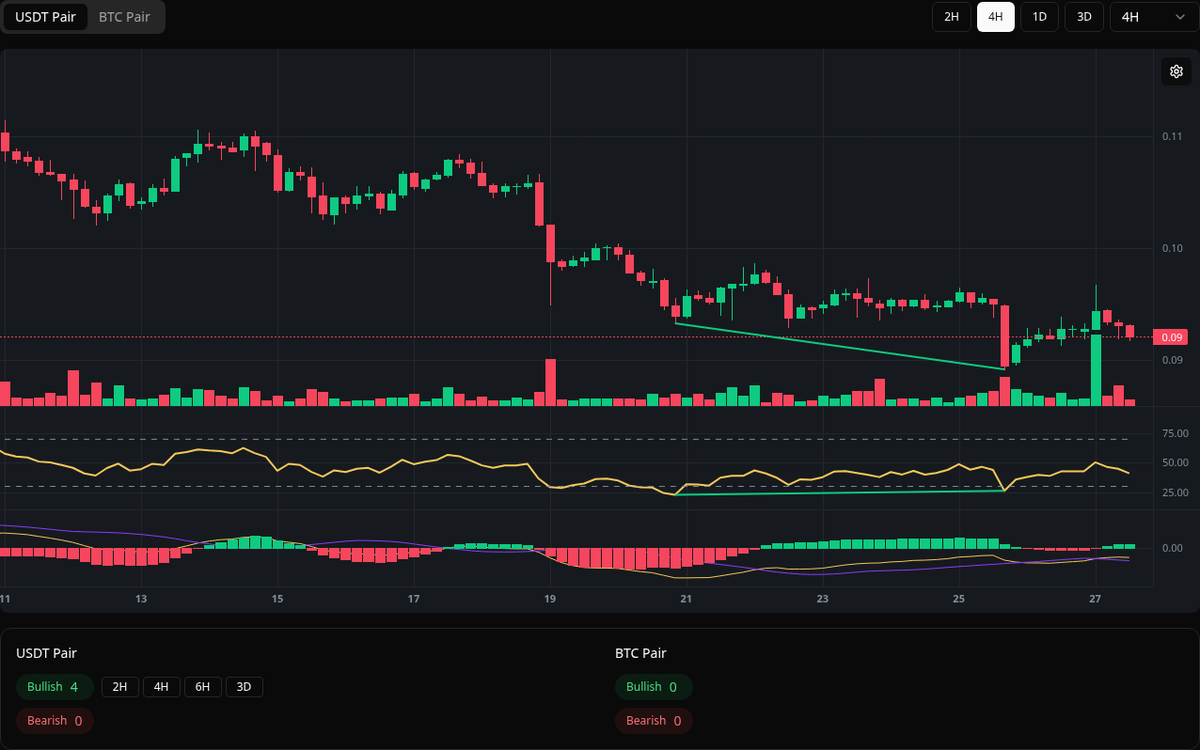Choose the 1D timeframe button
1200x750 pixels.
click(x=1039, y=17)
